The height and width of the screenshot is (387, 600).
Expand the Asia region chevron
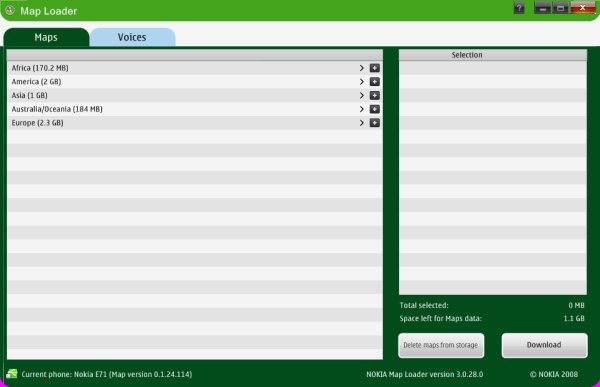click(362, 96)
